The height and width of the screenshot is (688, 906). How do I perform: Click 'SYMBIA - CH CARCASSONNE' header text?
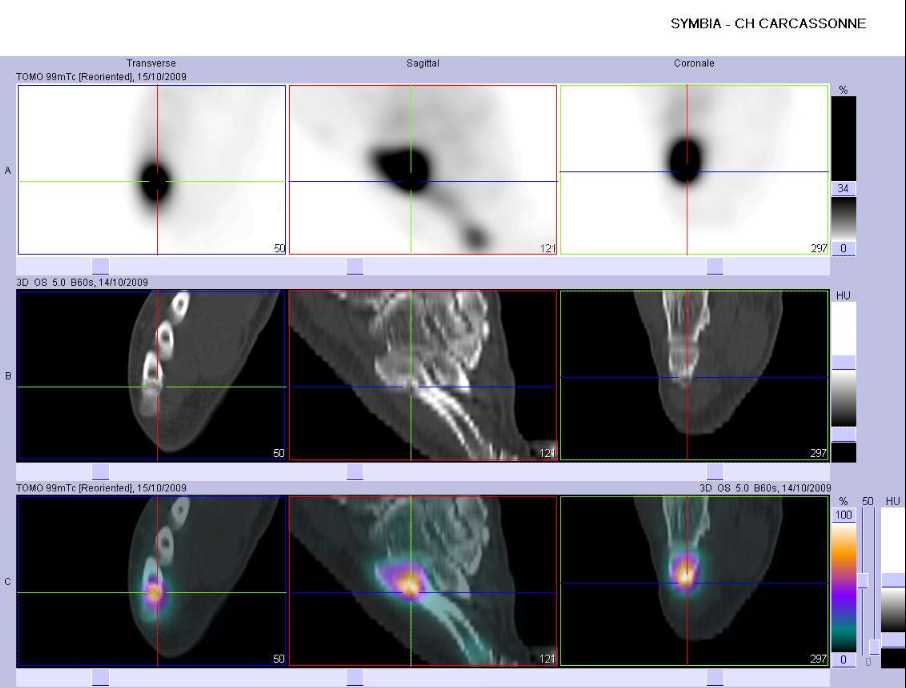[768, 24]
